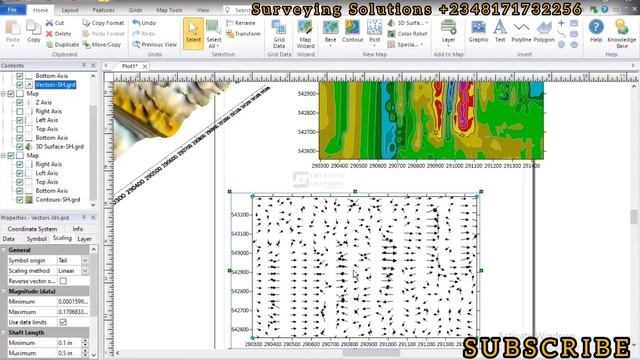Activate the Select pointer tool
Screen dimensions: 640x360
pos(193,33)
